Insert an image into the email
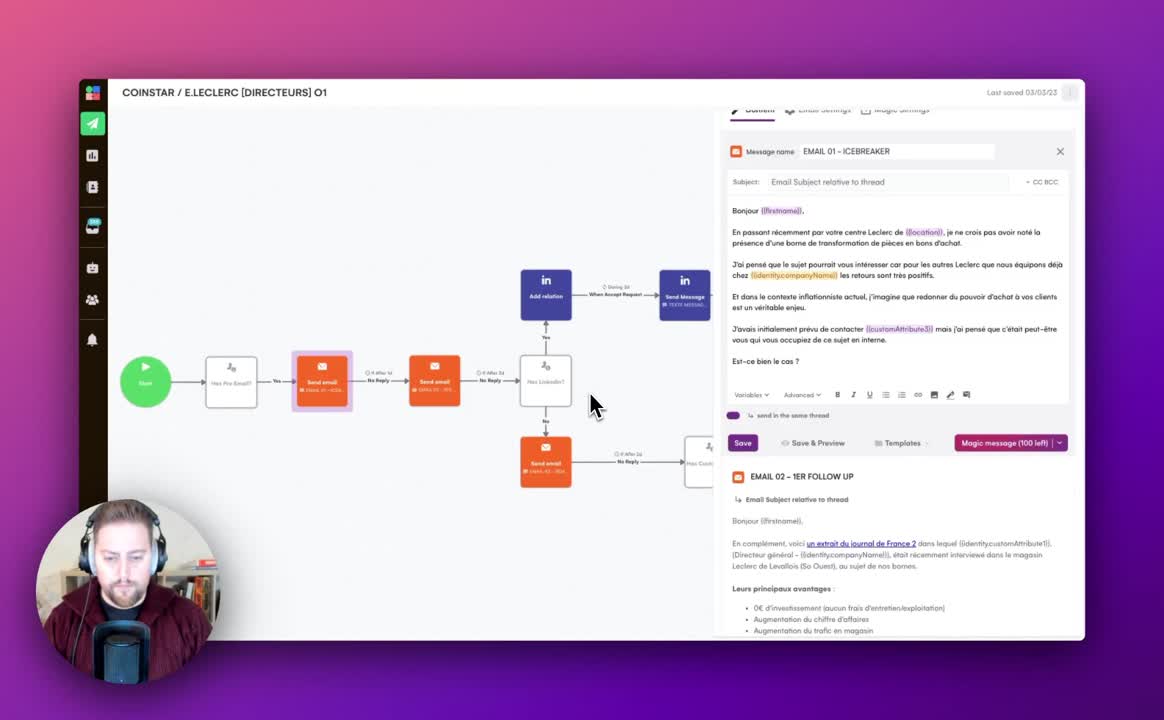 (x=934, y=395)
